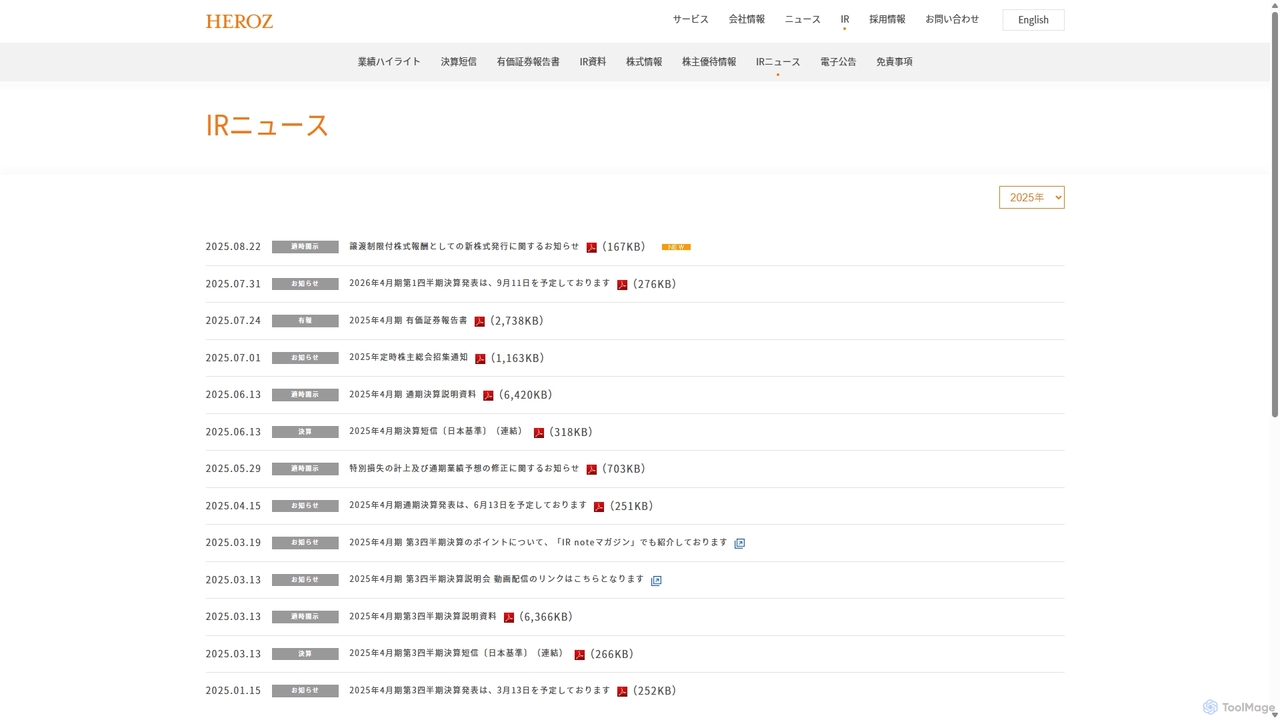Open link 2025年4月期第3四半期決算説明資料
Screen dimensions: 1280x720
(422, 616)
